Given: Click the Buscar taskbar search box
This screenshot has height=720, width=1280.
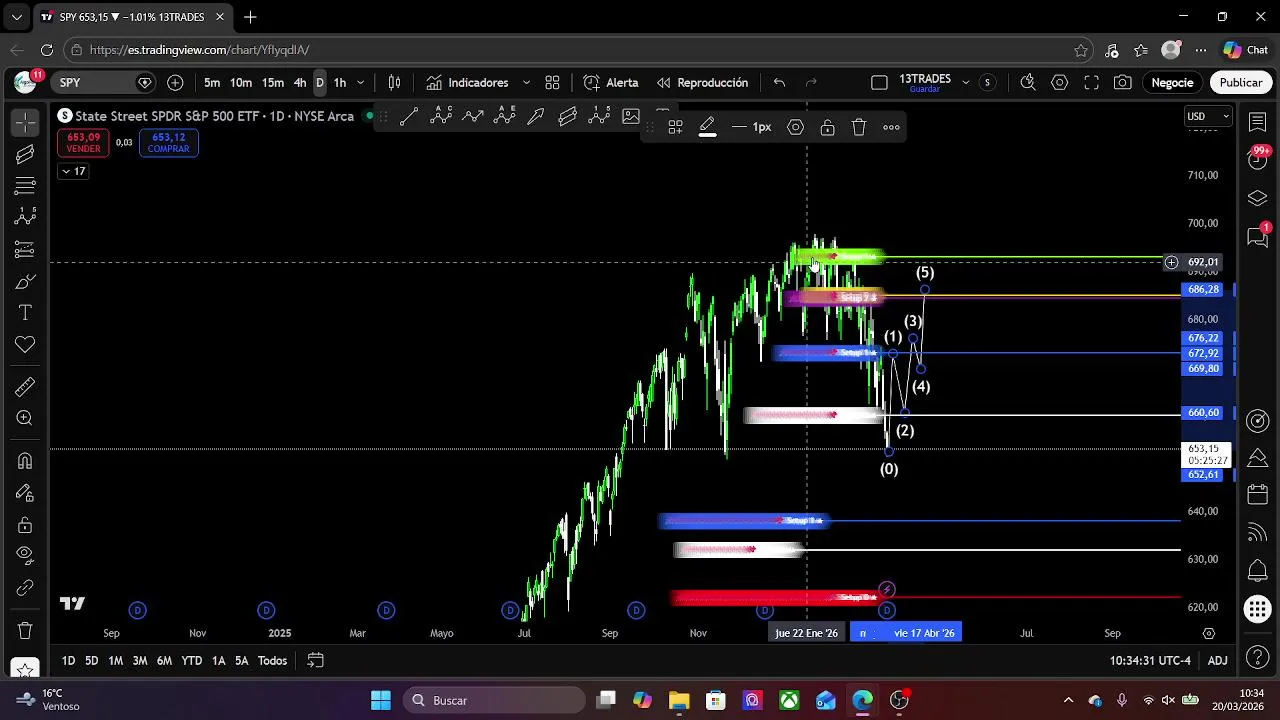Looking at the screenshot, I should point(495,700).
